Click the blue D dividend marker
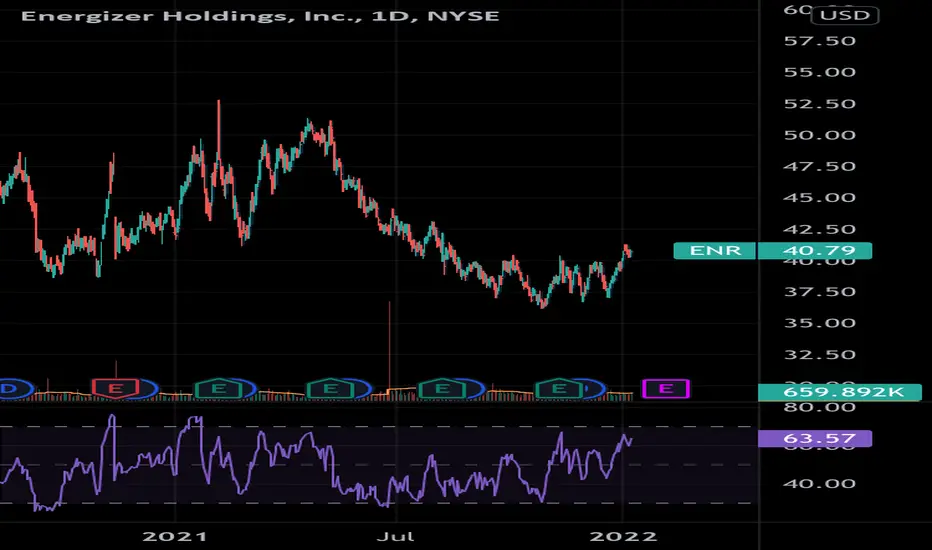 coord(11,389)
